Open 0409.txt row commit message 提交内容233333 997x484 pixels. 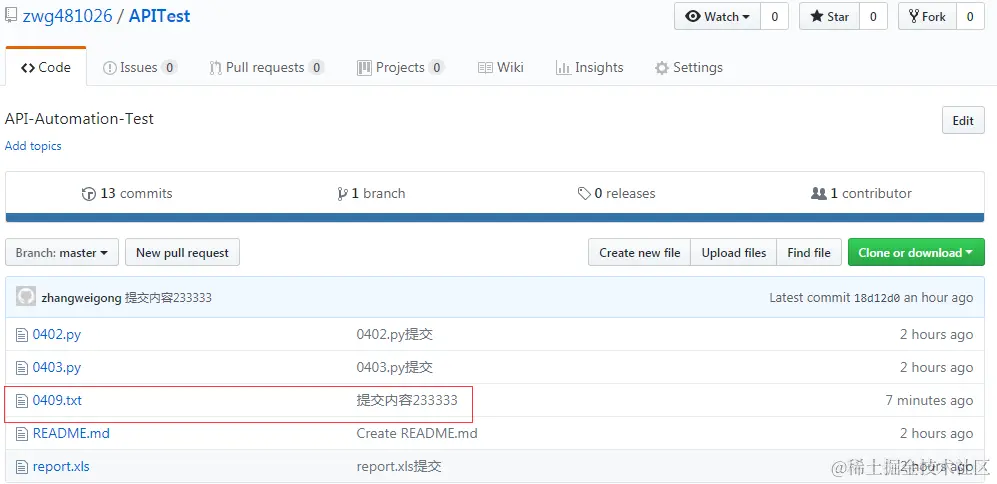coord(407,401)
